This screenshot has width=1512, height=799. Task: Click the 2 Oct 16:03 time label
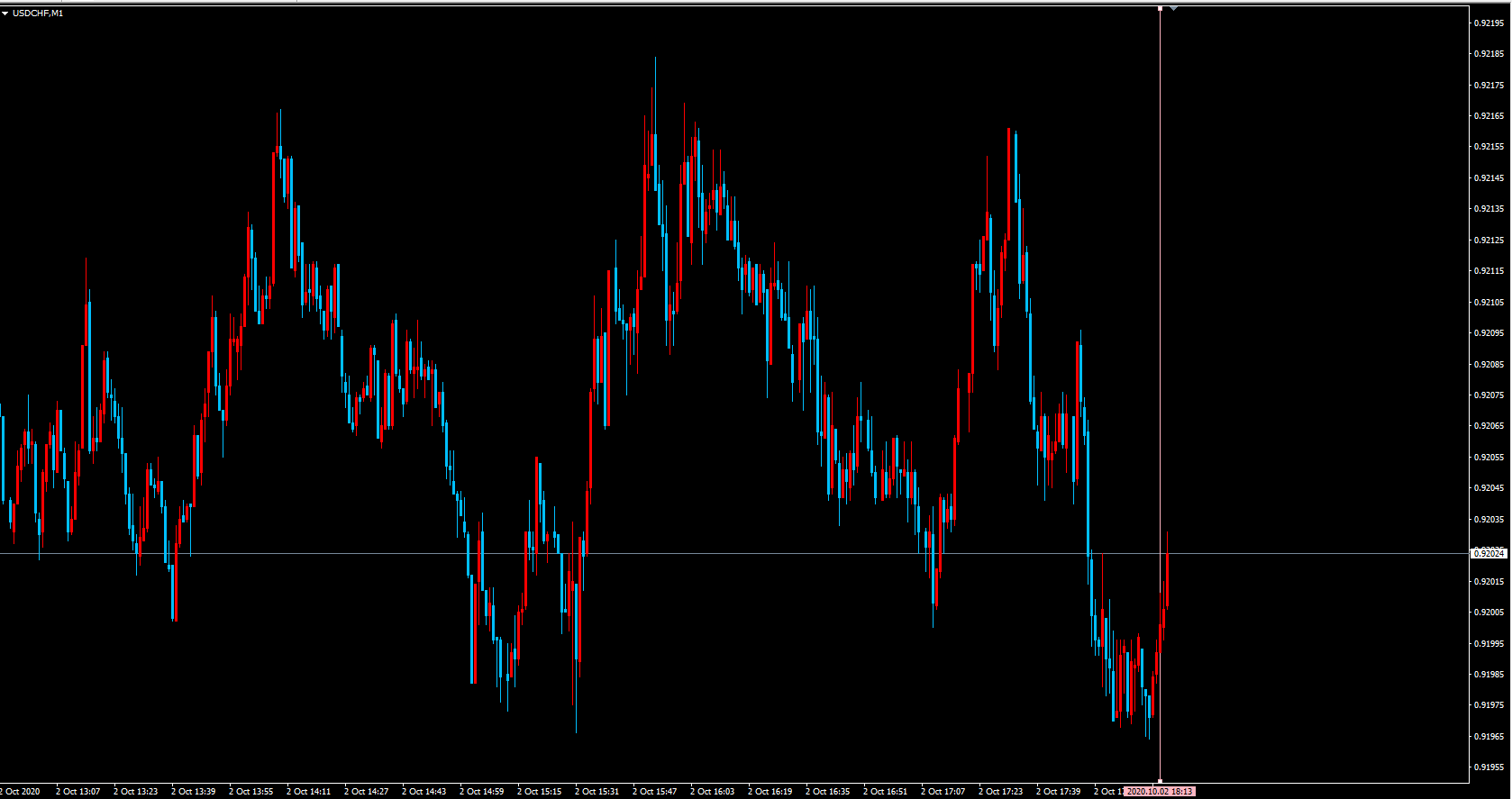(712, 792)
